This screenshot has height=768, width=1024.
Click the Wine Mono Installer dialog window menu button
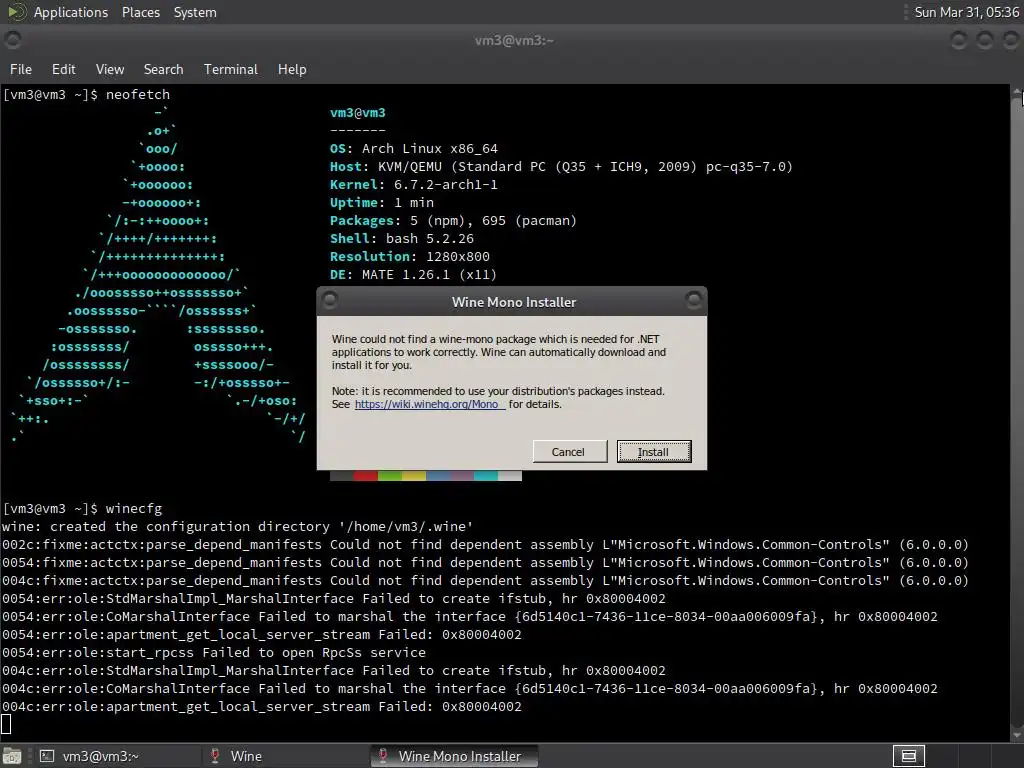330,300
